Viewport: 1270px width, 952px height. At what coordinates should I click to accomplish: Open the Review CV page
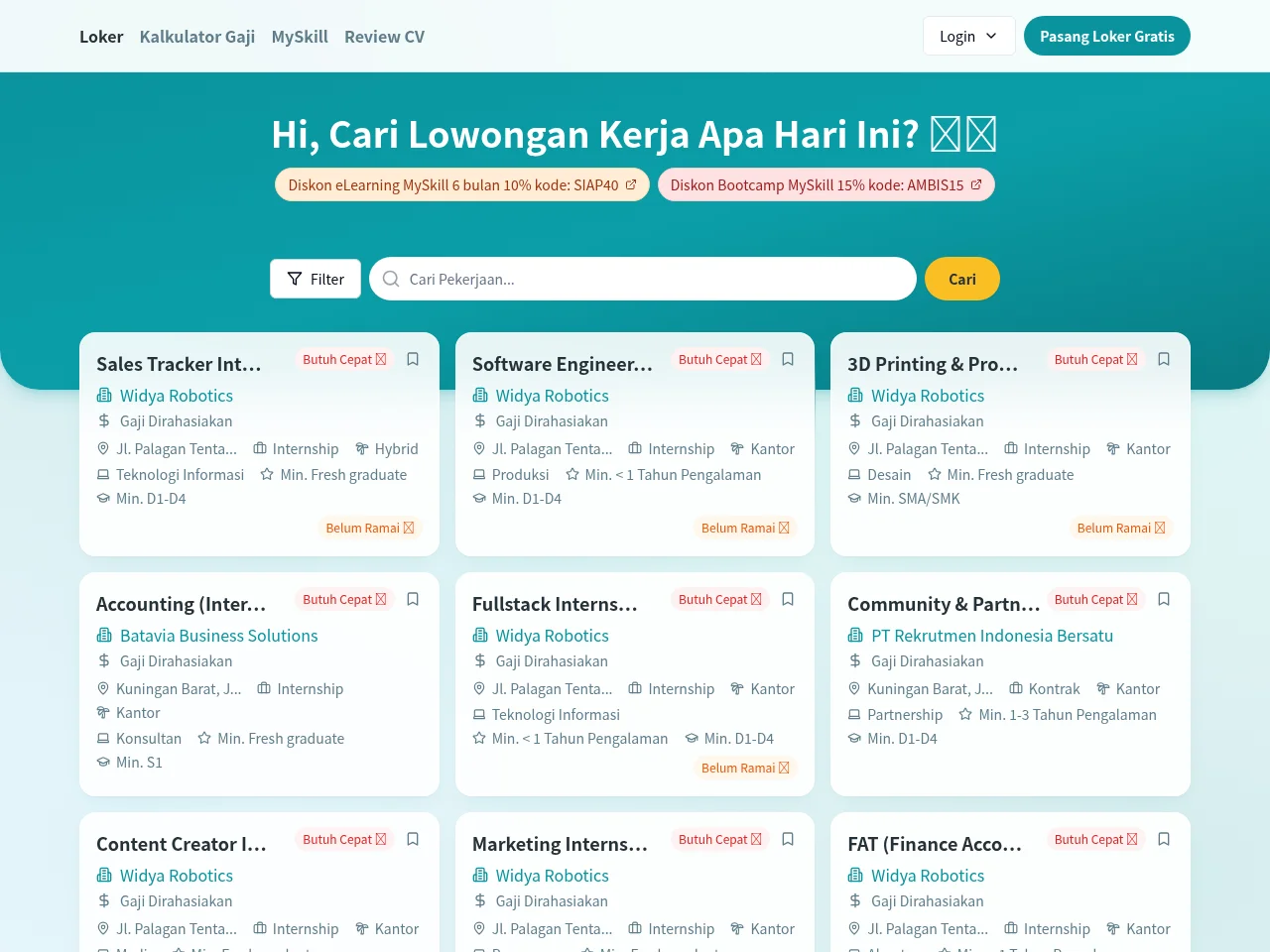click(384, 37)
